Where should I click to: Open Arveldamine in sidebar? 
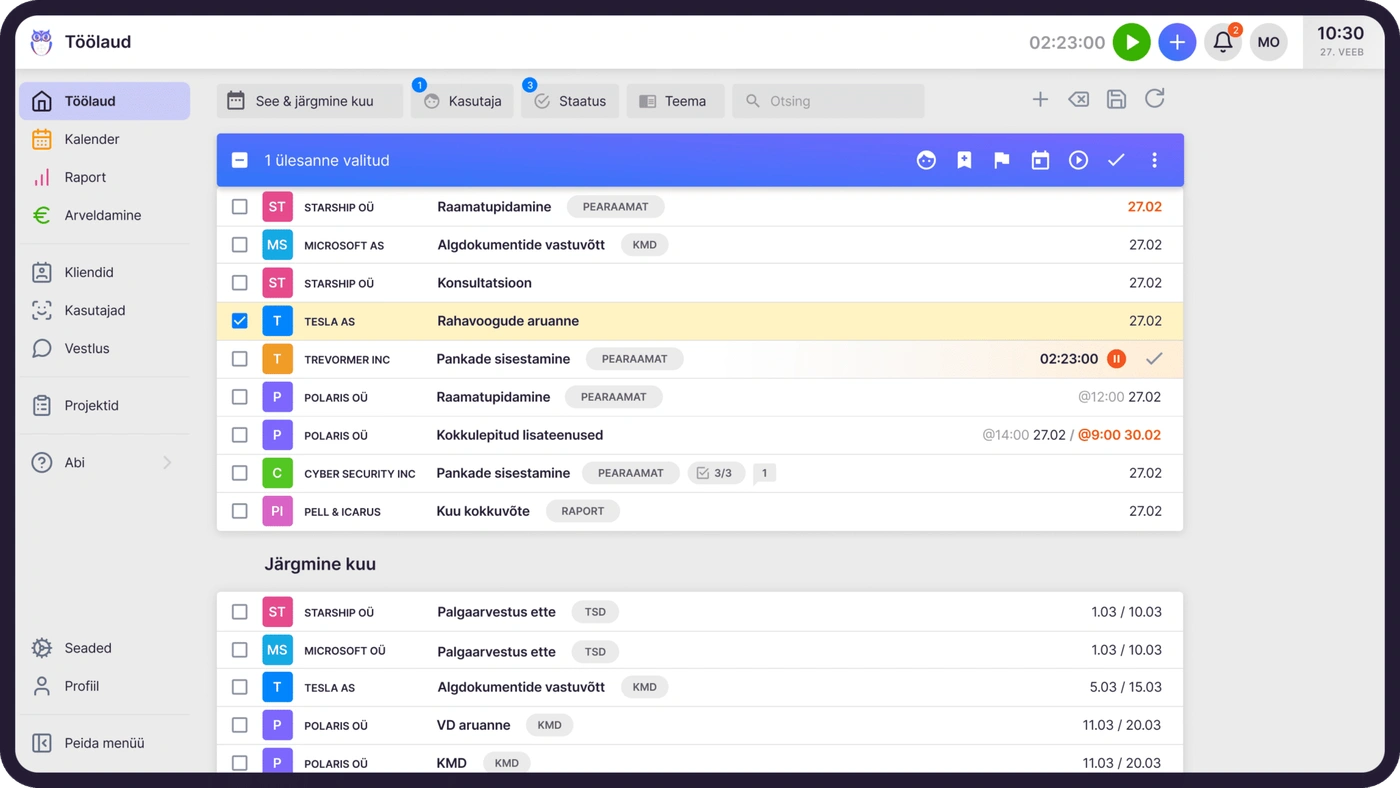click(x=104, y=215)
